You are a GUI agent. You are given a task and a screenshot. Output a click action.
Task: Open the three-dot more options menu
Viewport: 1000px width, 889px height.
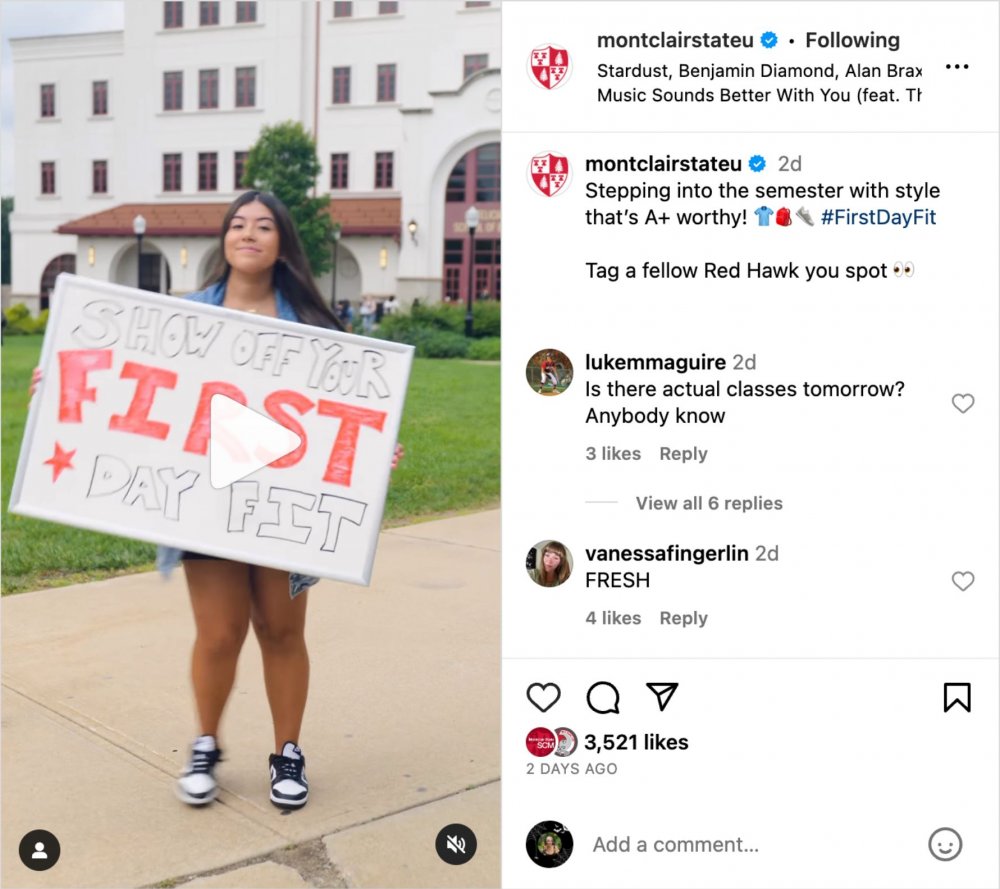[957, 68]
